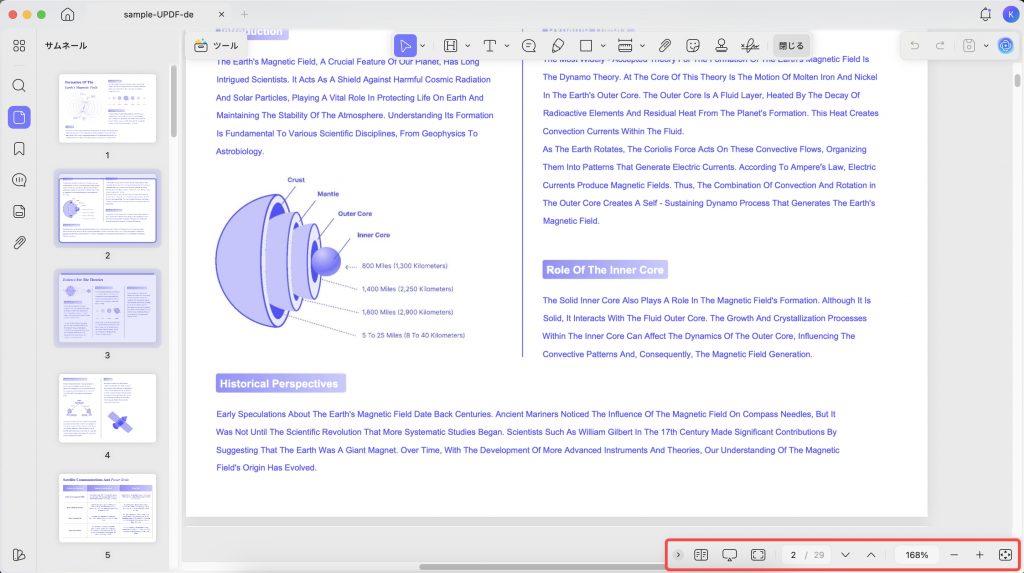Select the rectangle shape tool
1024x573 pixels.
point(586,46)
